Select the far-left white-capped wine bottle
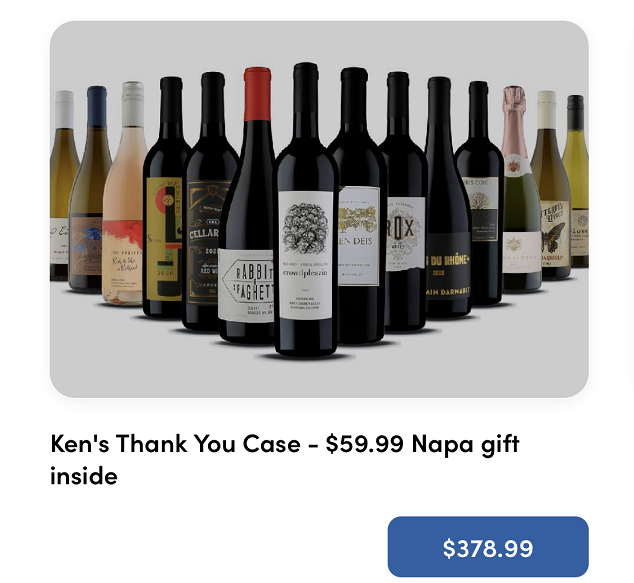Image resolution: width=634 pixels, height=583 pixels. tap(61, 185)
